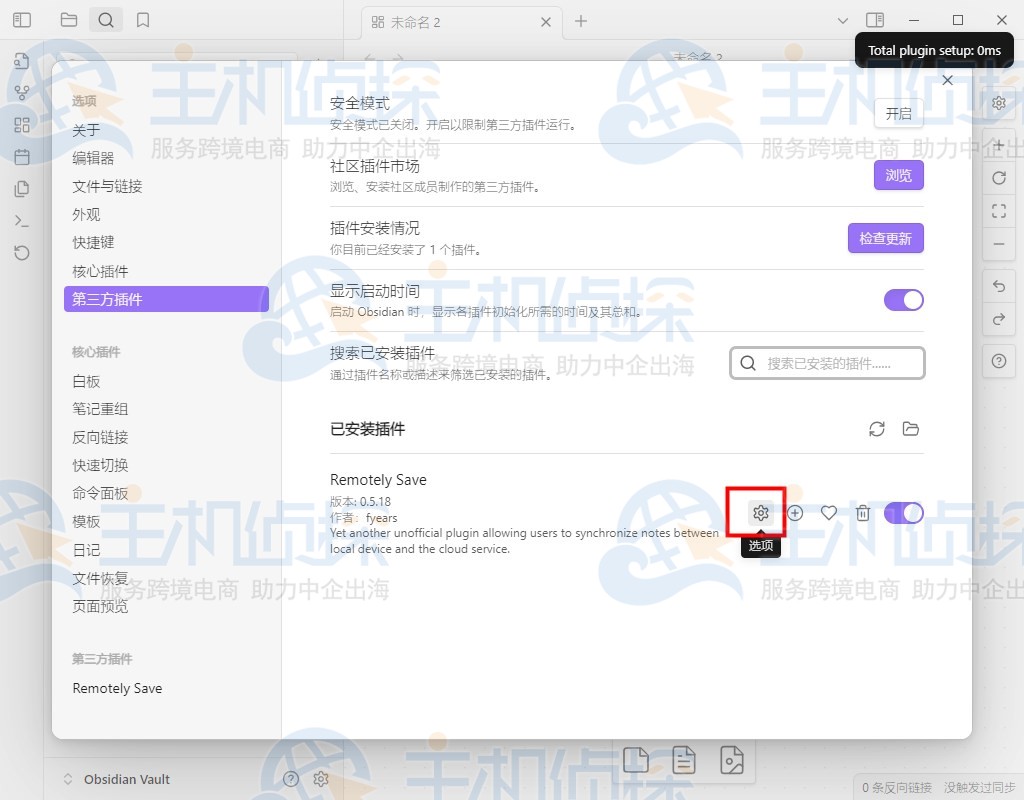This screenshot has width=1024, height=800.
Task: Open Remotely Save settings gear icon
Action: (x=760, y=512)
